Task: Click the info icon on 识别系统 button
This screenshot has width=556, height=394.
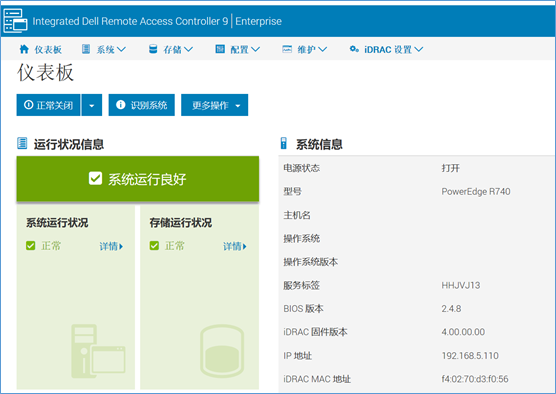Action: [x=121, y=105]
